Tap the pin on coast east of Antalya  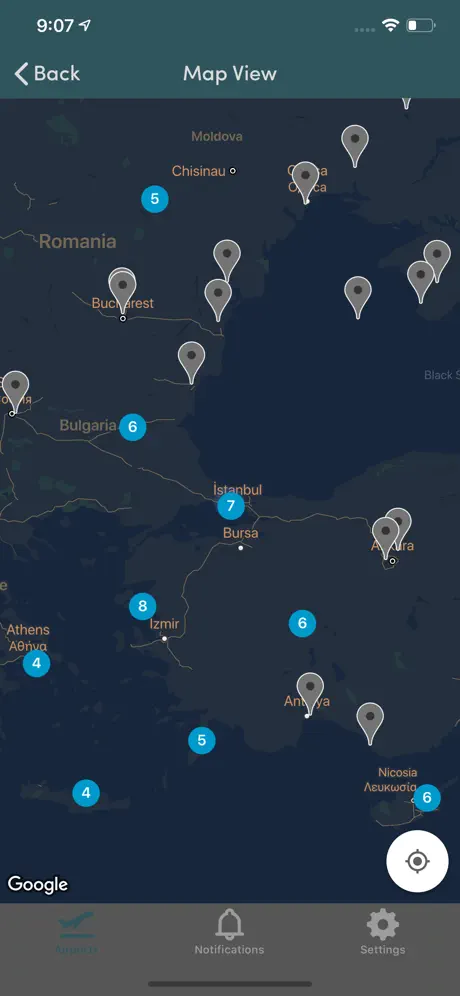click(x=370, y=723)
